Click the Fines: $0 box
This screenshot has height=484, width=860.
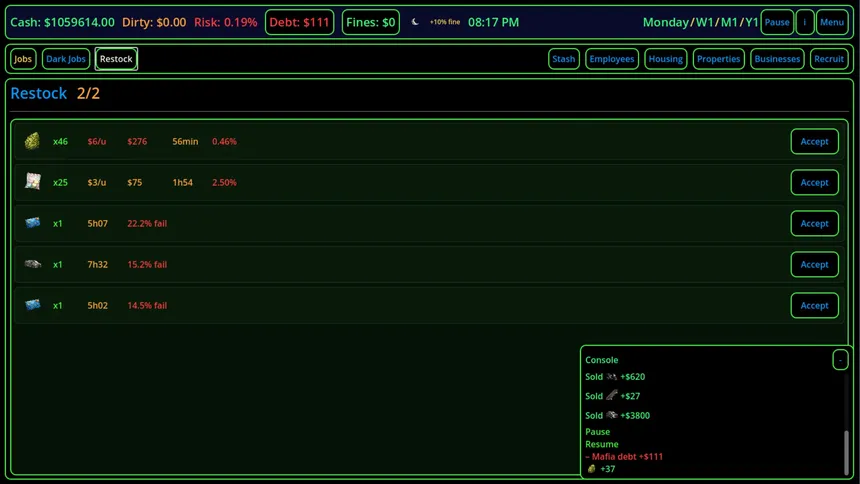(x=371, y=22)
